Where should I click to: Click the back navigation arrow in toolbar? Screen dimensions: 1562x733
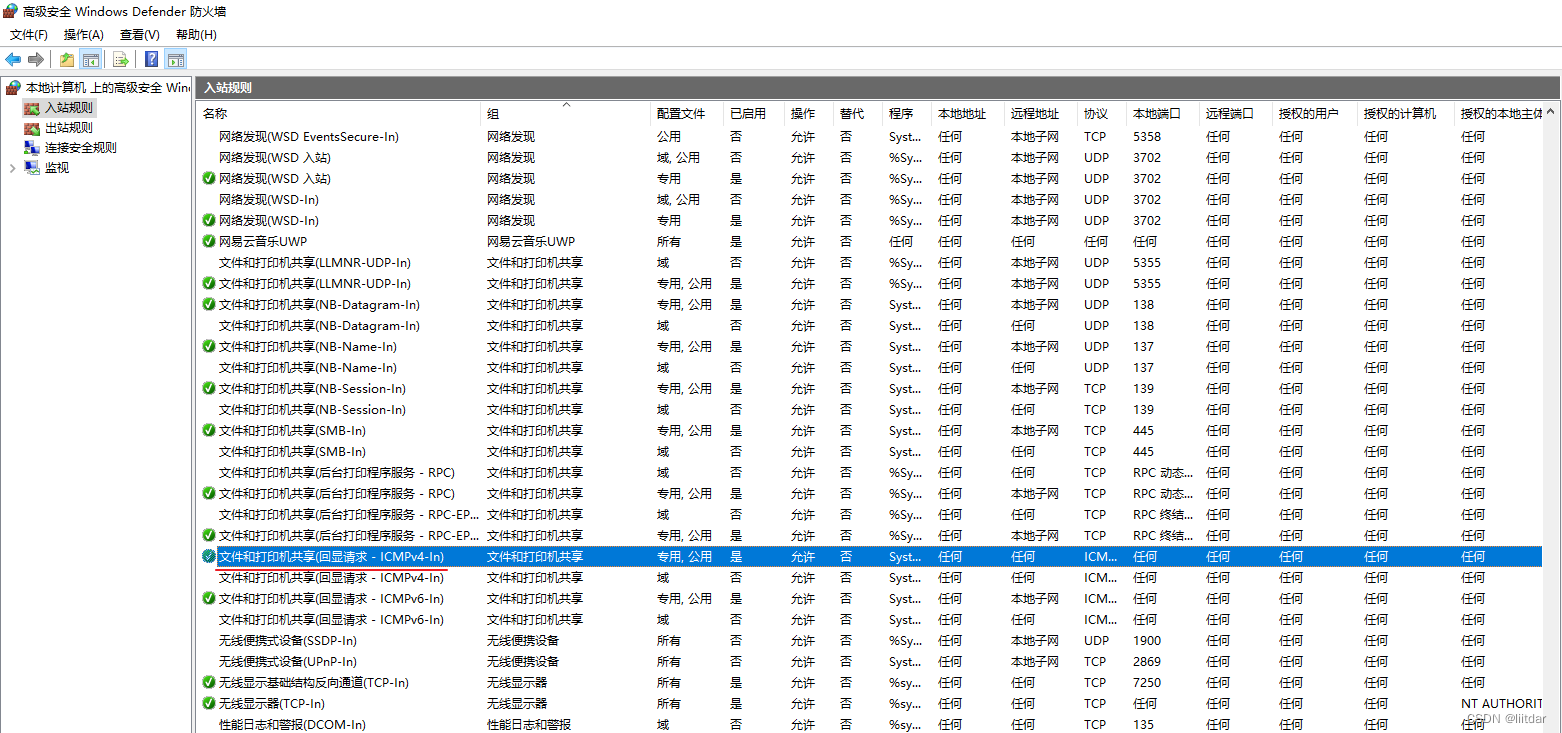pos(13,59)
